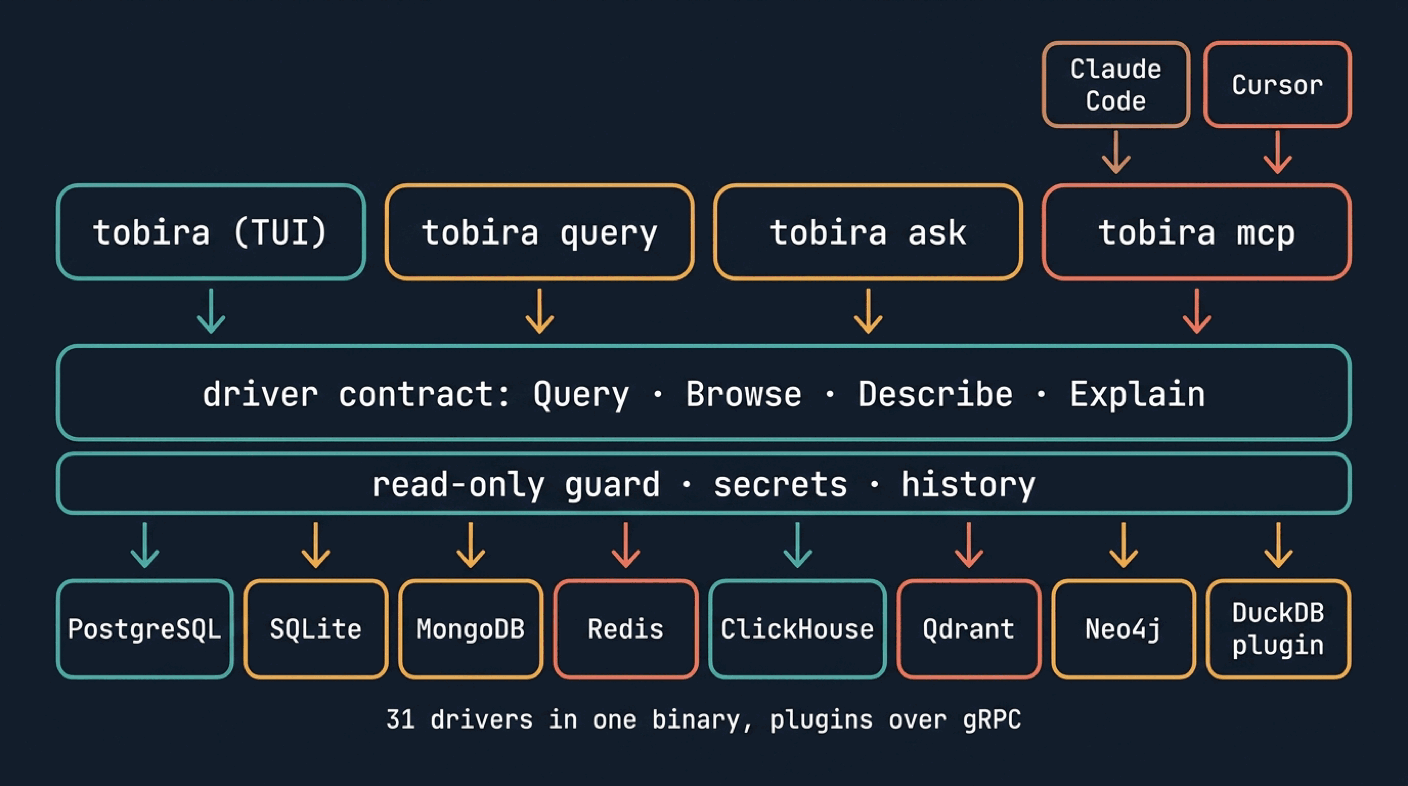Click the Claude Code box
This screenshot has height=786, width=1408.
[1116, 85]
